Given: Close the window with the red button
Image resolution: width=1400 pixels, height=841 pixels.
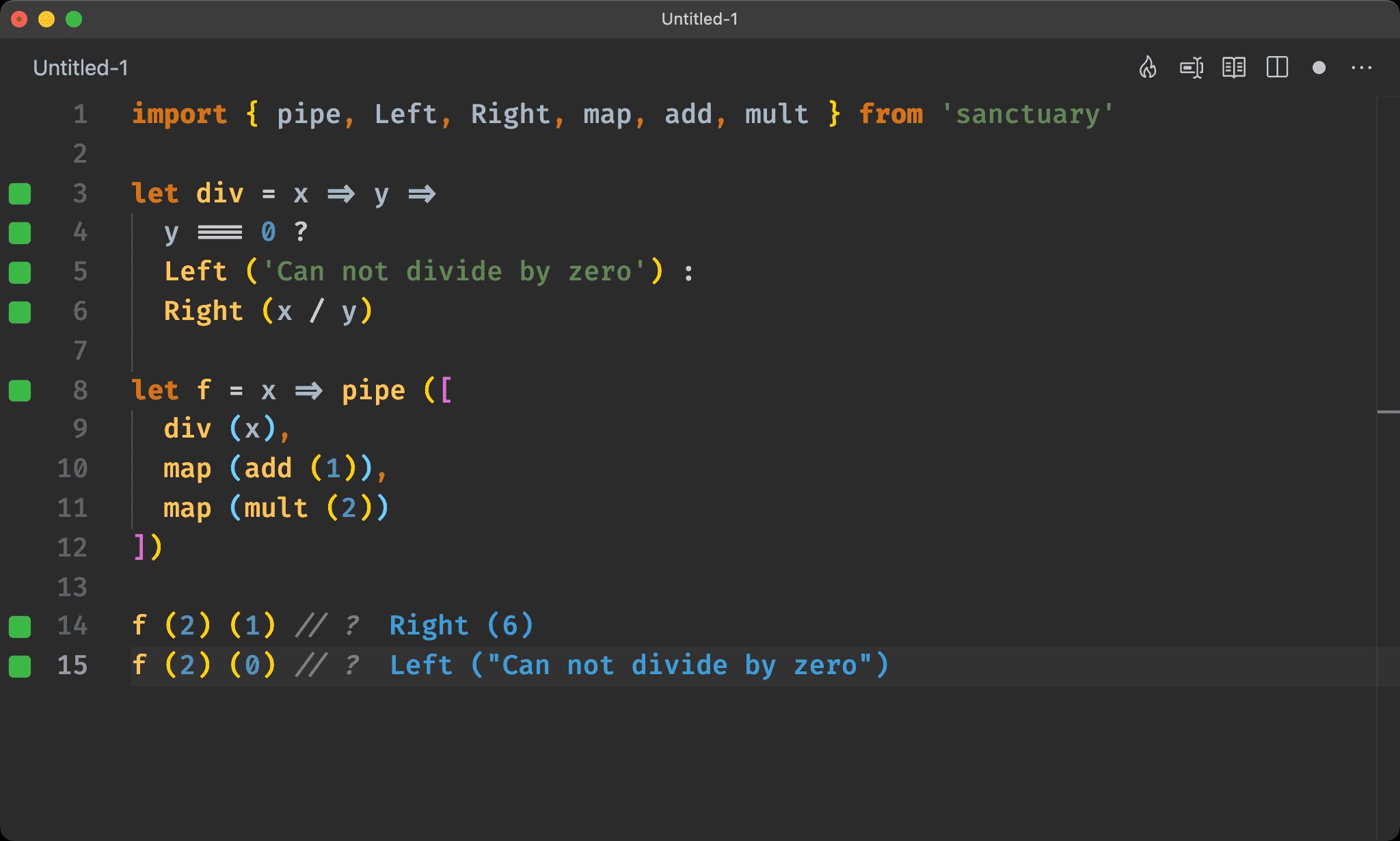Looking at the screenshot, I should tap(19, 19).
